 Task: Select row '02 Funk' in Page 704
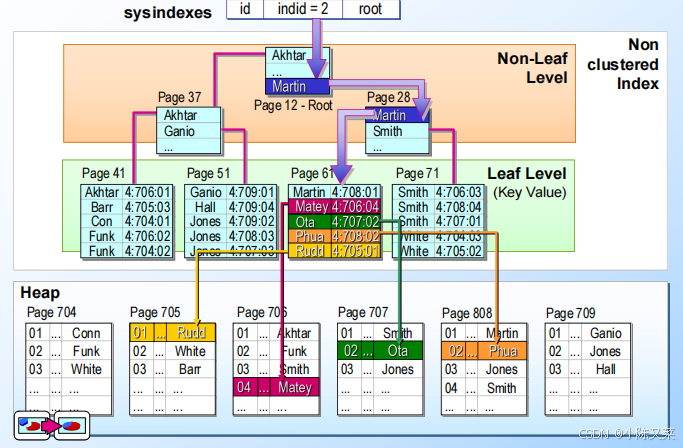click(68, 351)
